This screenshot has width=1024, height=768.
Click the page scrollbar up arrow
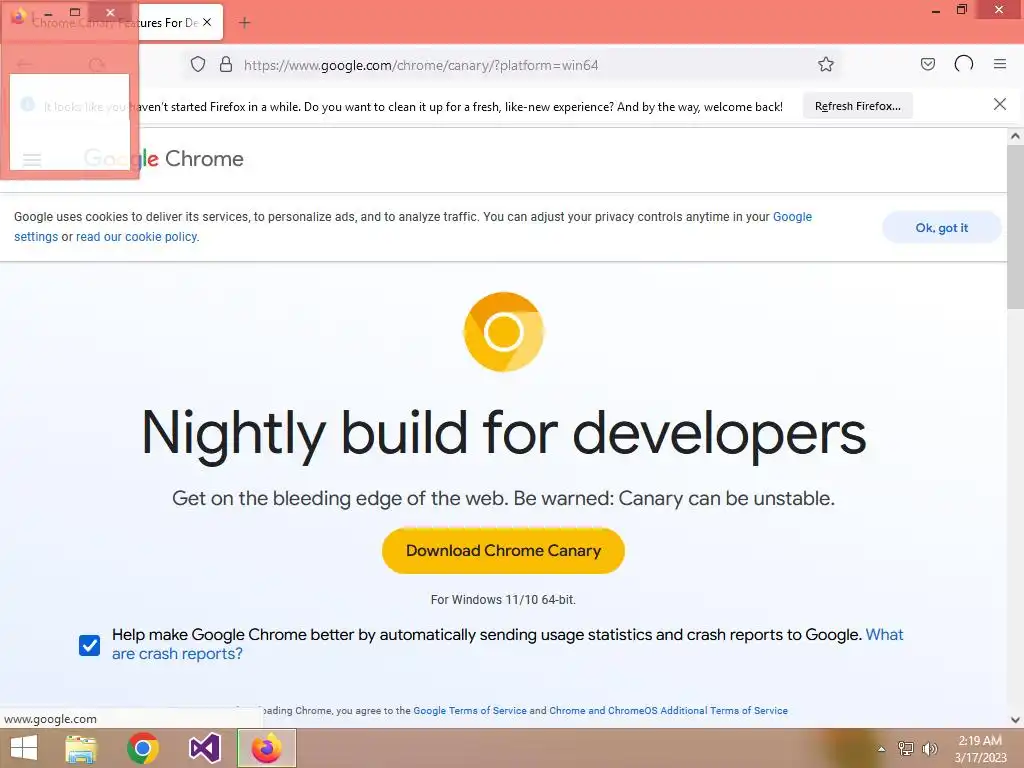tap(1015, 136)
